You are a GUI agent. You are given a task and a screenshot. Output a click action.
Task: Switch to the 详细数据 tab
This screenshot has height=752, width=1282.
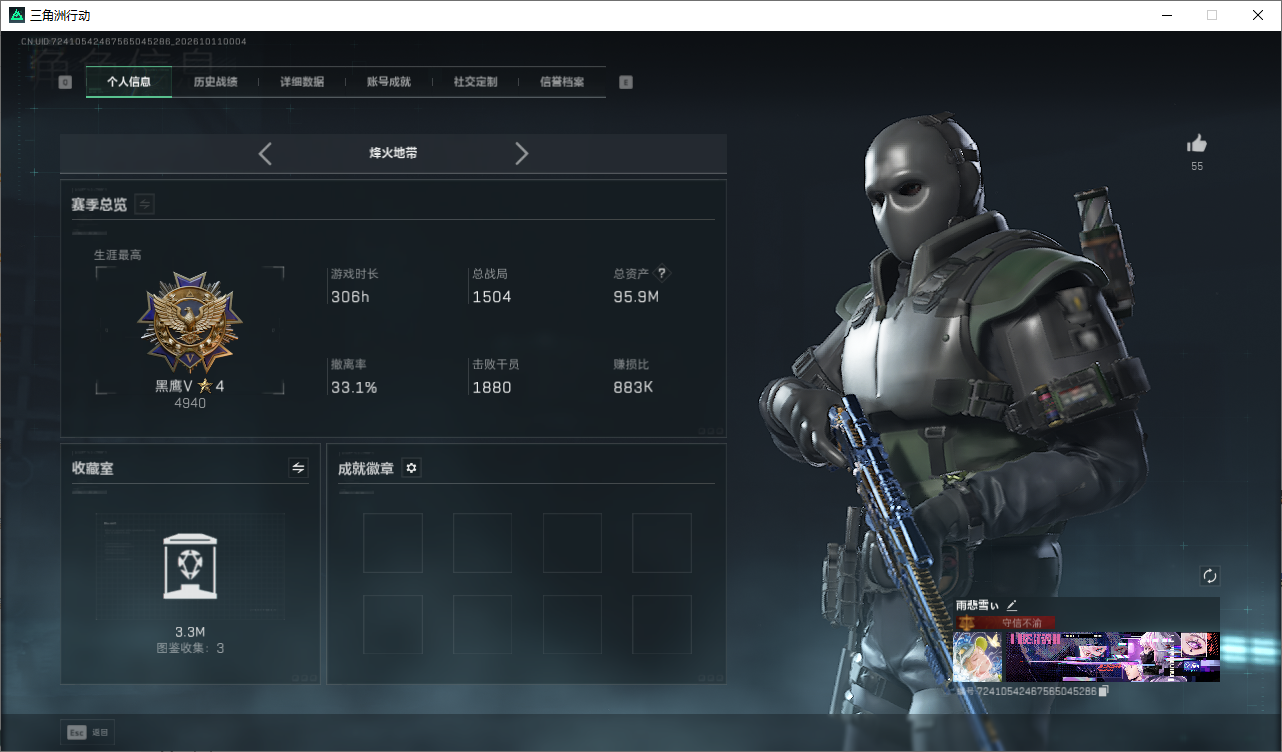click(302, 82)
